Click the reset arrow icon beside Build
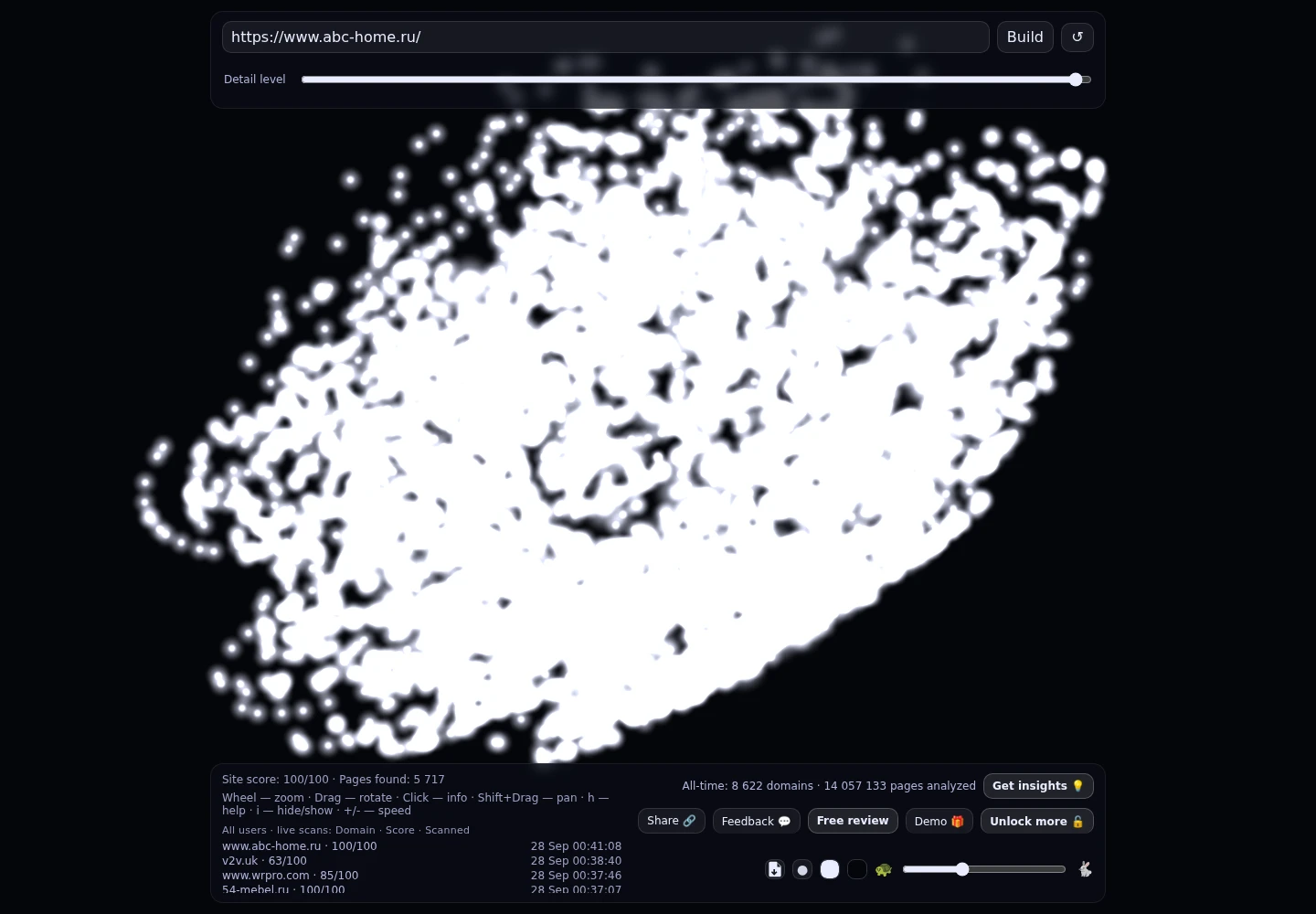 pyautogui.click(x=1077, y=37)
